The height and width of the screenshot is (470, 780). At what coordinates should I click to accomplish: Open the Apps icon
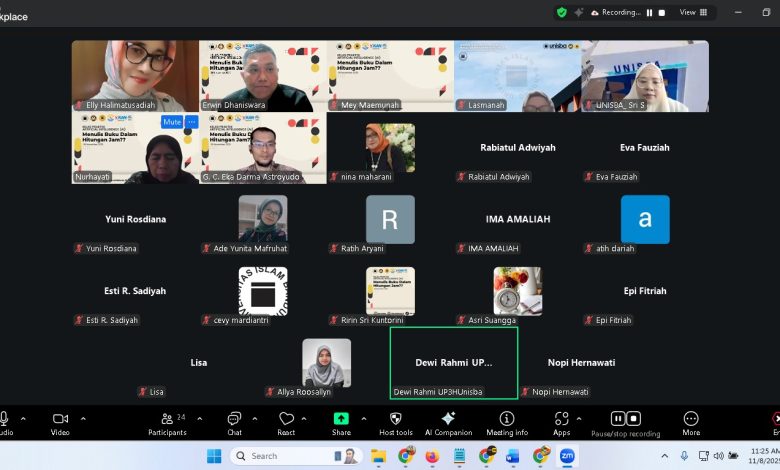561,419
